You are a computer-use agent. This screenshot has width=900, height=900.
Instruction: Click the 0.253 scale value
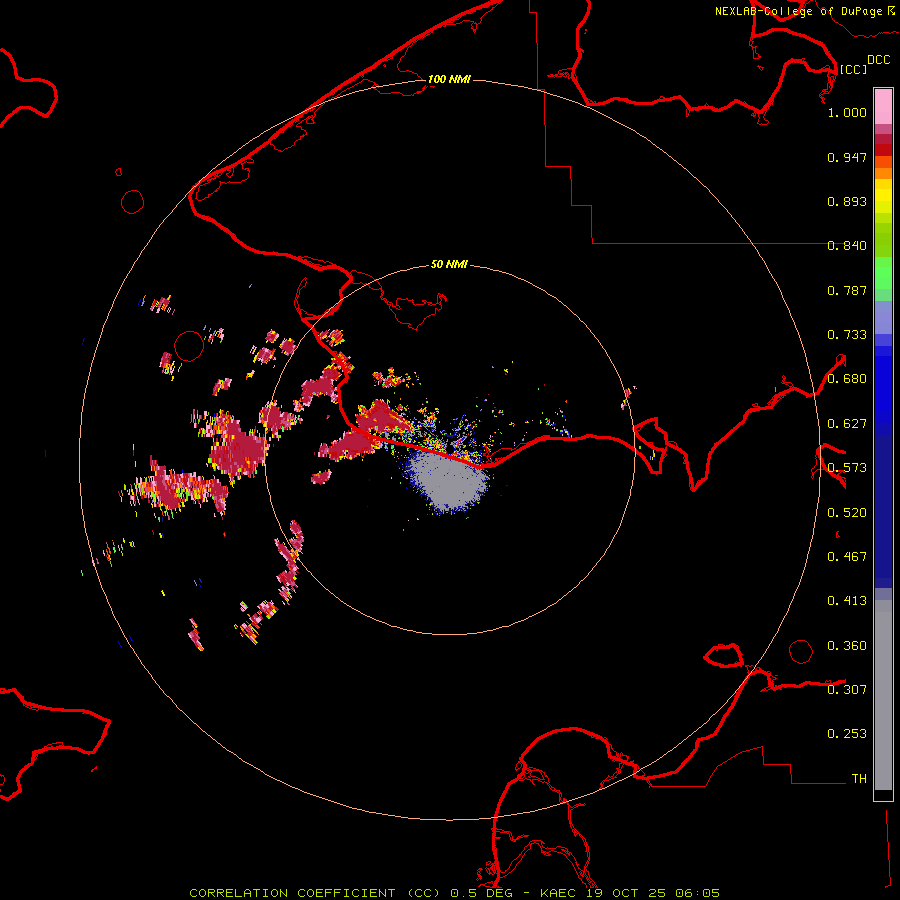tap(847, 734)
